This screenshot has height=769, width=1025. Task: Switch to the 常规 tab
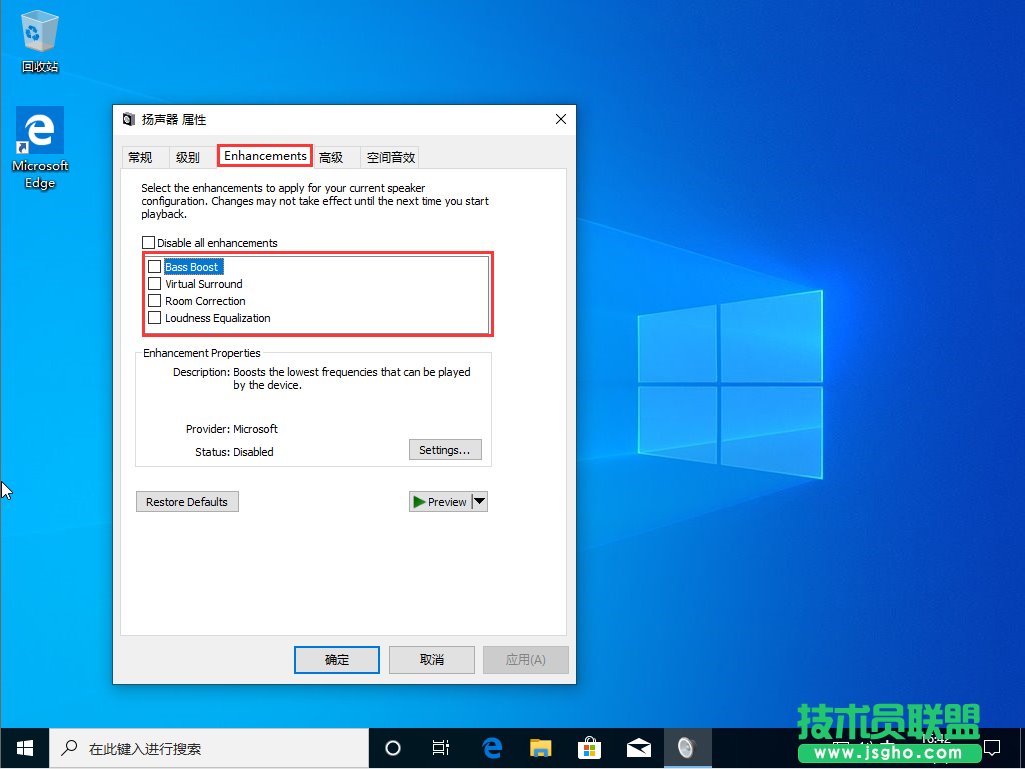pos(144,156)
